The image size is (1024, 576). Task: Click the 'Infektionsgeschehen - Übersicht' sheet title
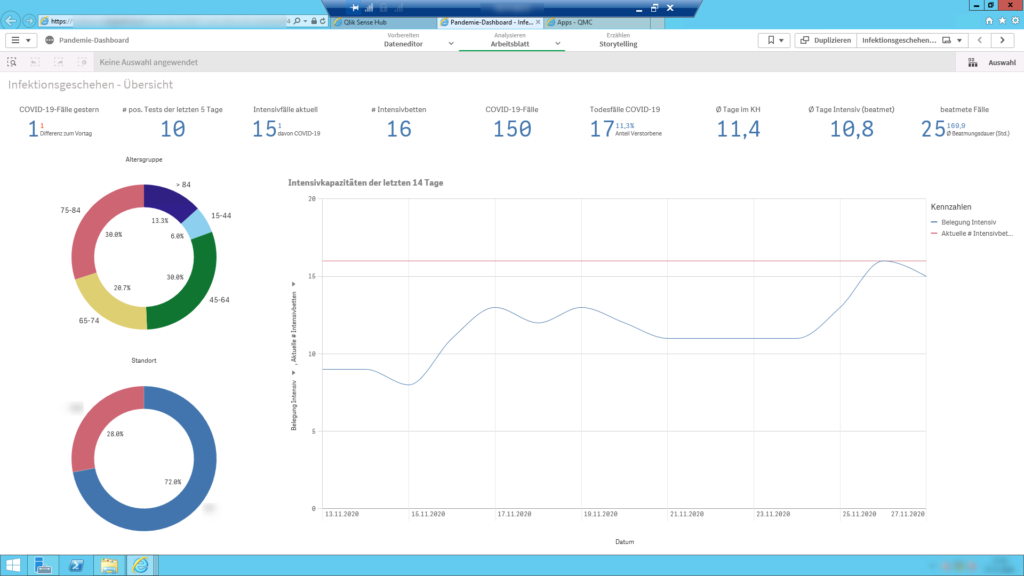pyautogui.click(x=91, y=85)
